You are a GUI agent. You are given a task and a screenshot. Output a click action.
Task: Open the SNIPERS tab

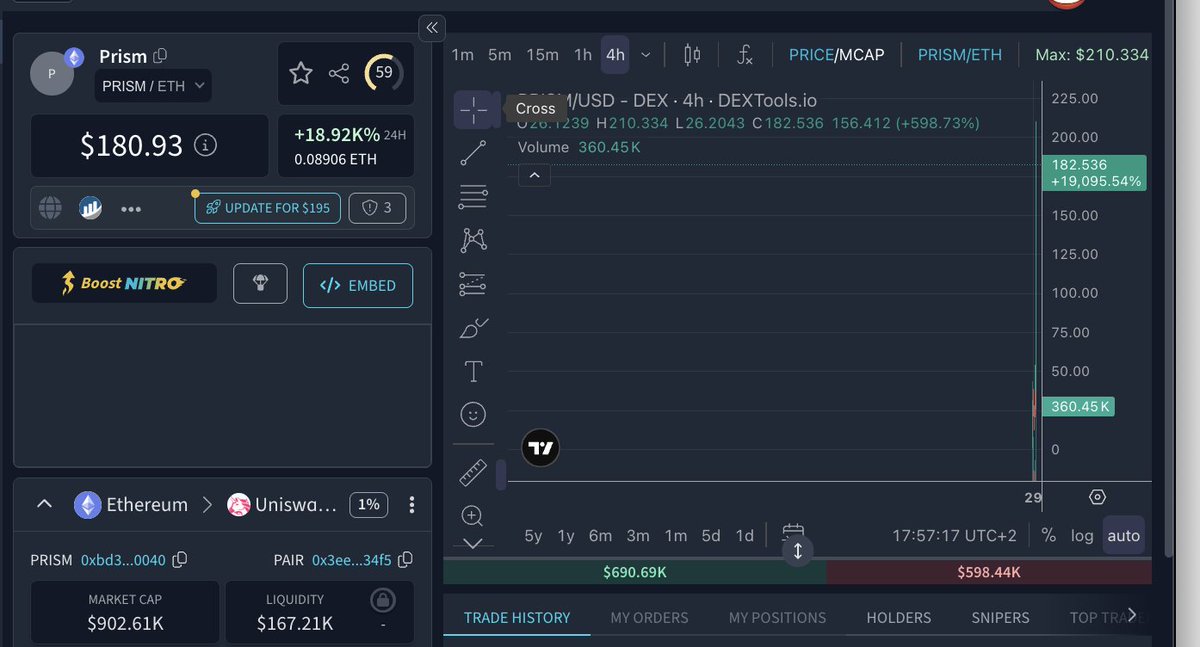click(1001, 618)
